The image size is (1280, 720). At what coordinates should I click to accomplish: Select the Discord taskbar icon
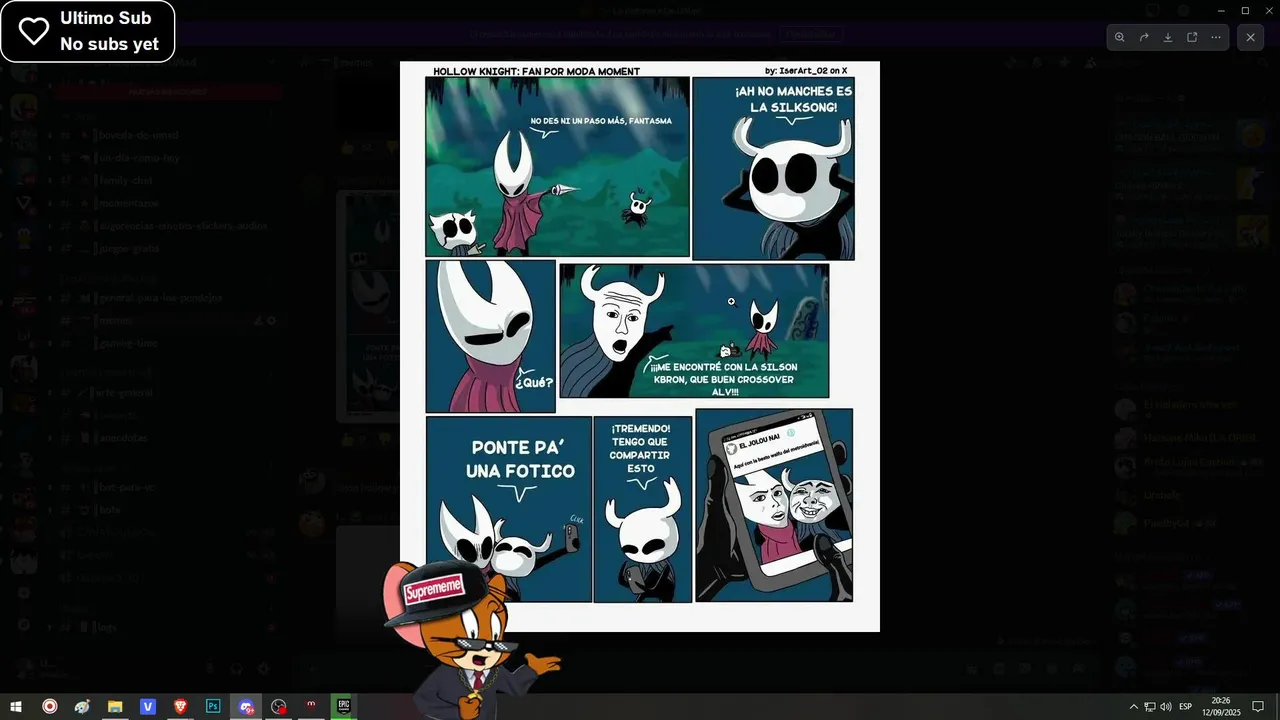click(x=246, y=706)
